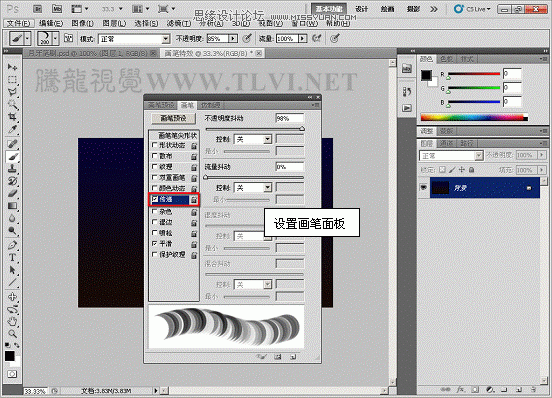Viewport: 552px width, 398px height.
Task: Click the lock-all icon in Layers panel
Action: tap(472, 170)
